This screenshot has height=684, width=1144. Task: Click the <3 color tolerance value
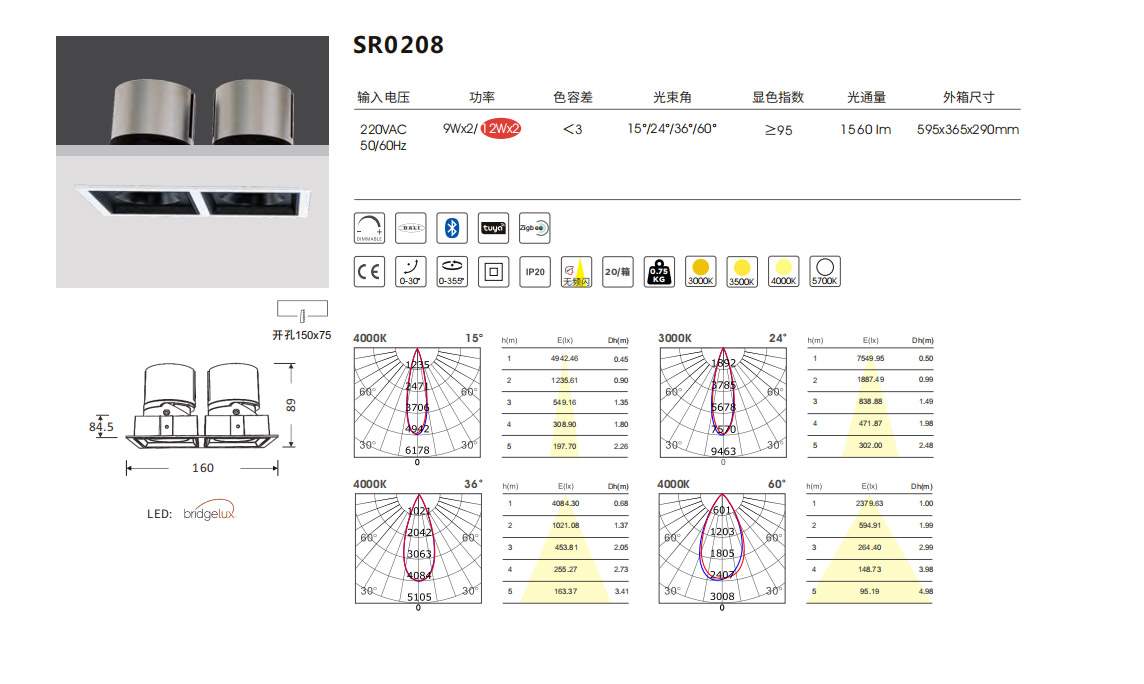(x=573, y=129)
